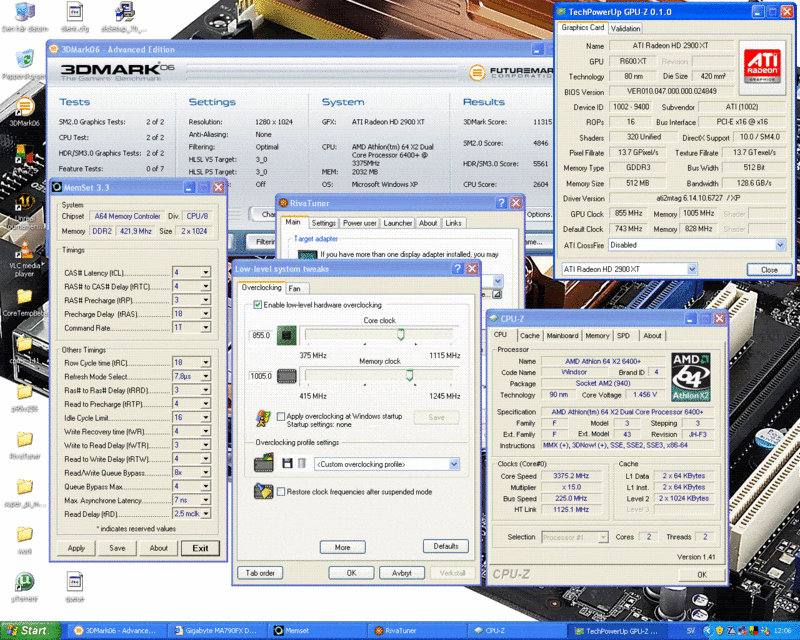Viewport: 800px width, 640px height.
Task: Expand the Idle Cycle Limit dropdown
Action: click(x=206, y=417)
